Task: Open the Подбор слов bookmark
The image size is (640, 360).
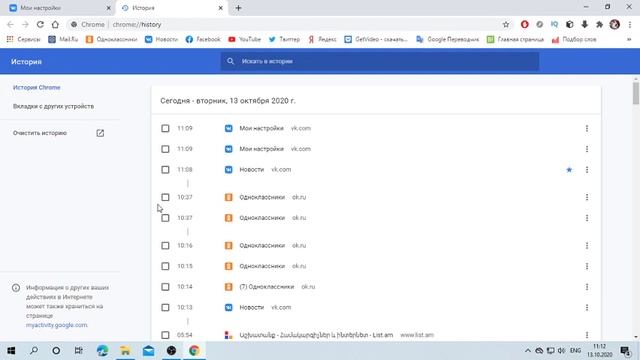Action: (574, 39)
